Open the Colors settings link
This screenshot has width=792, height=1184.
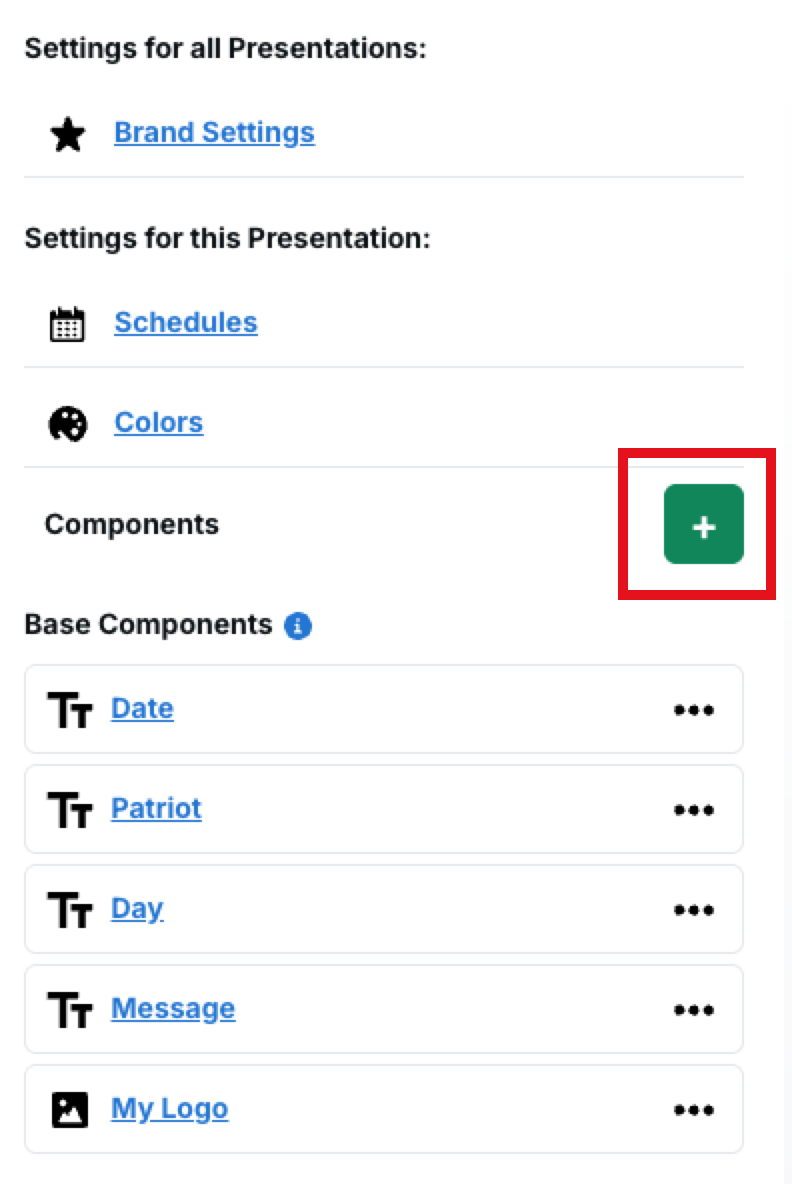(159, 423)
